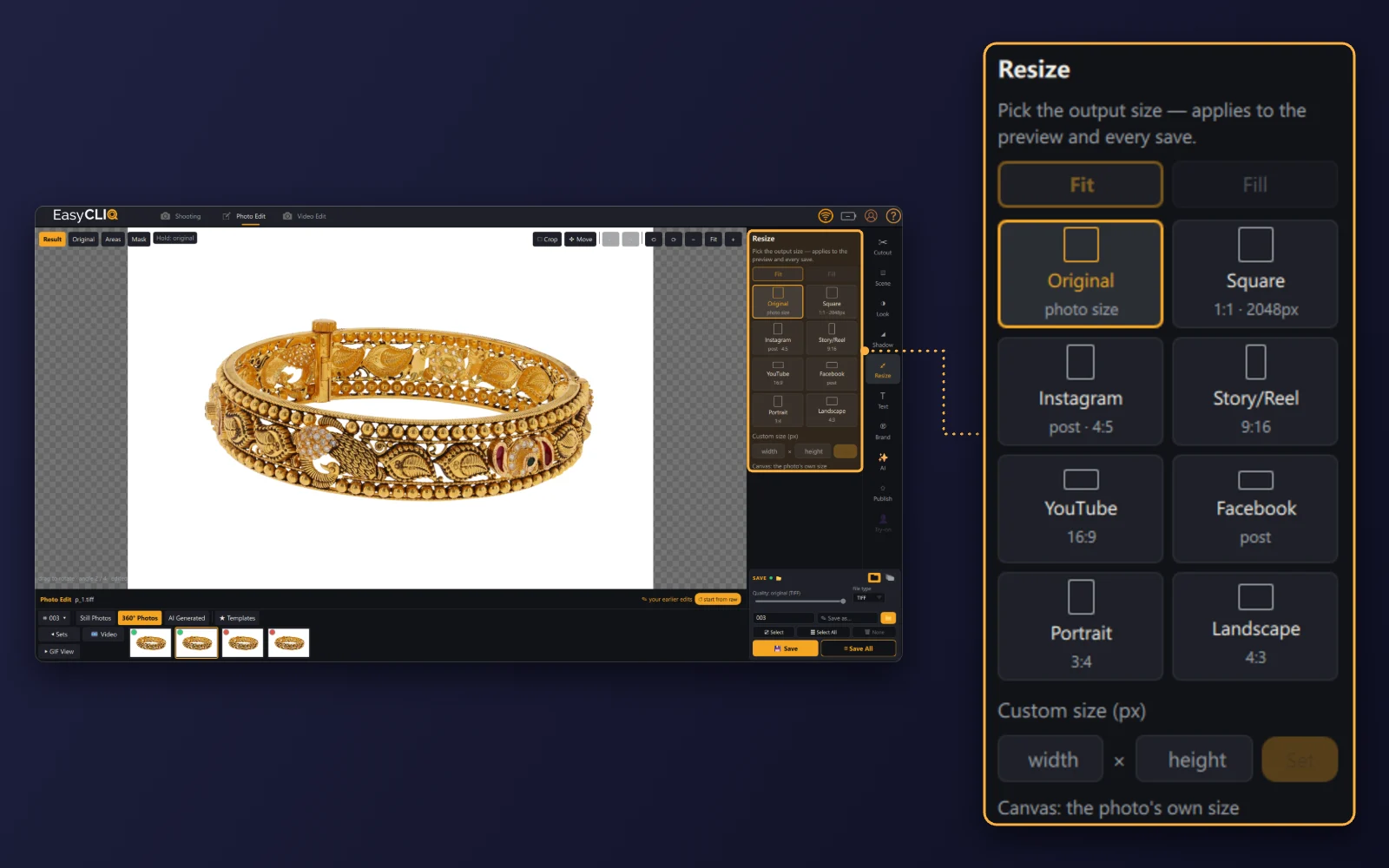The width and height of the screenshot is (1389, 868).
Task: Open the user account icon in the header
Action: pos(871,216)
